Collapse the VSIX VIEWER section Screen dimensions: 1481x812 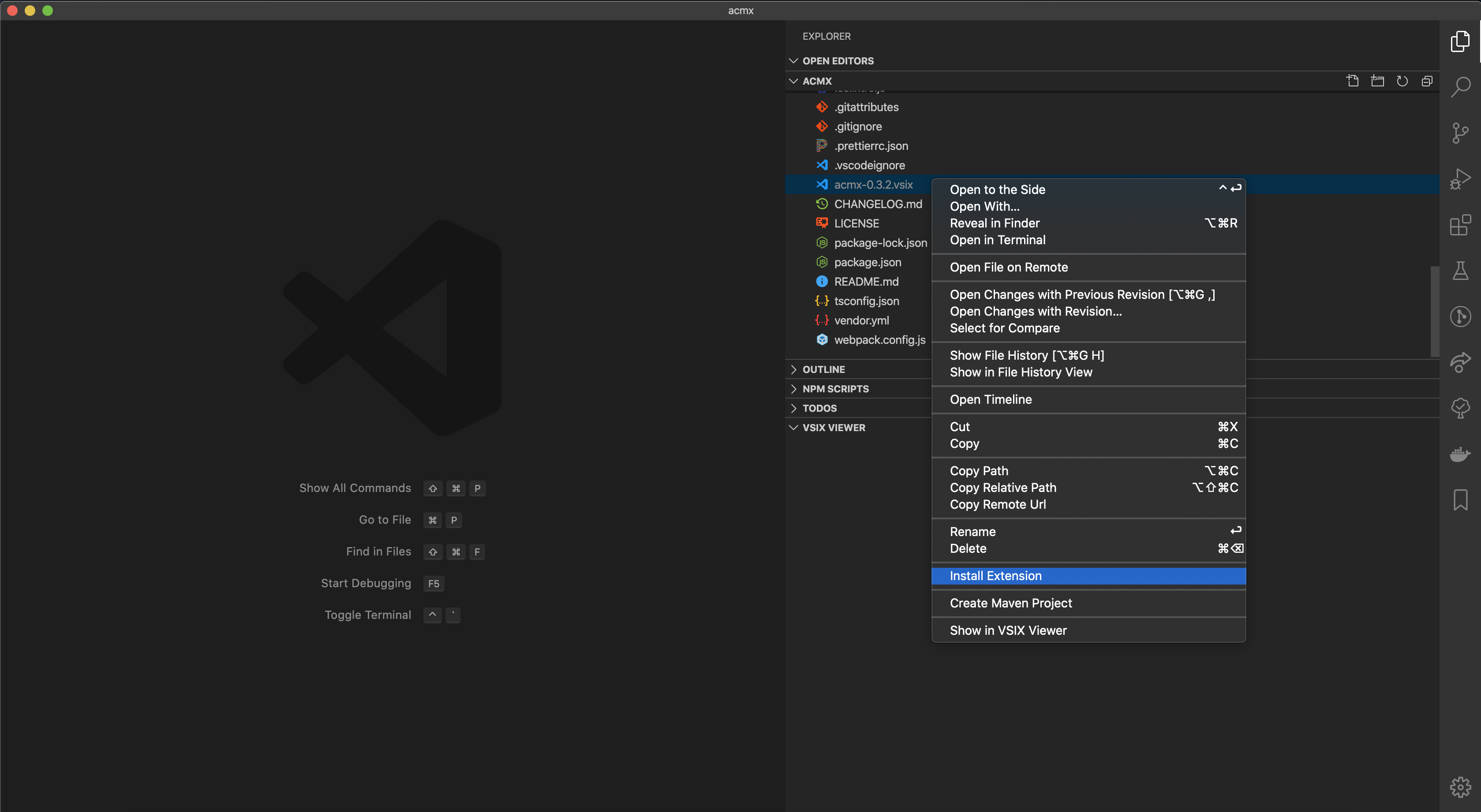[x=858, y=428]
